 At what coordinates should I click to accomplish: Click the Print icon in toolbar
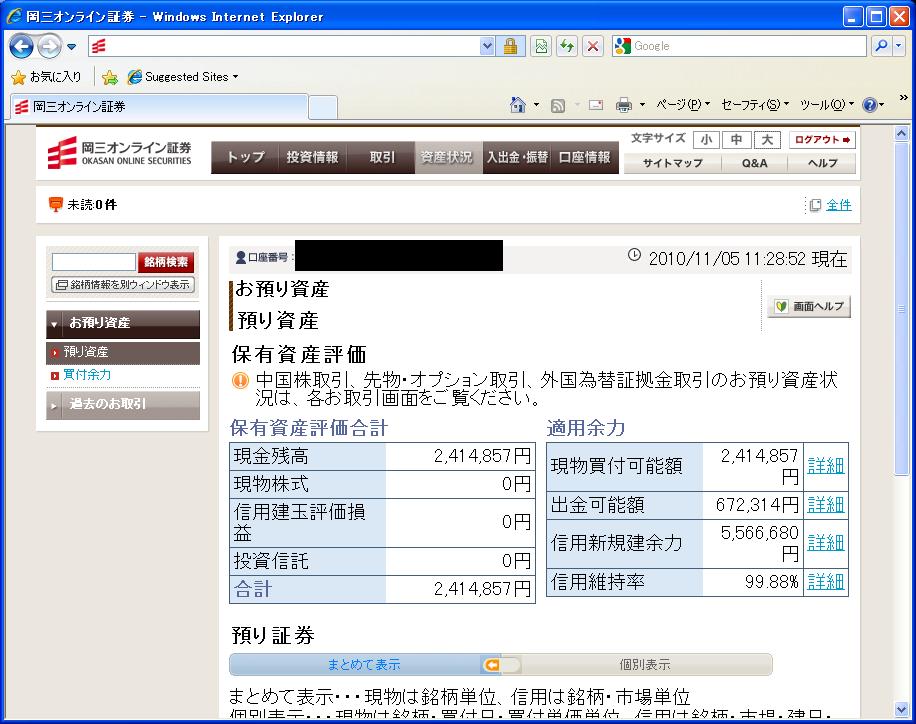click(x=623, y=105)
